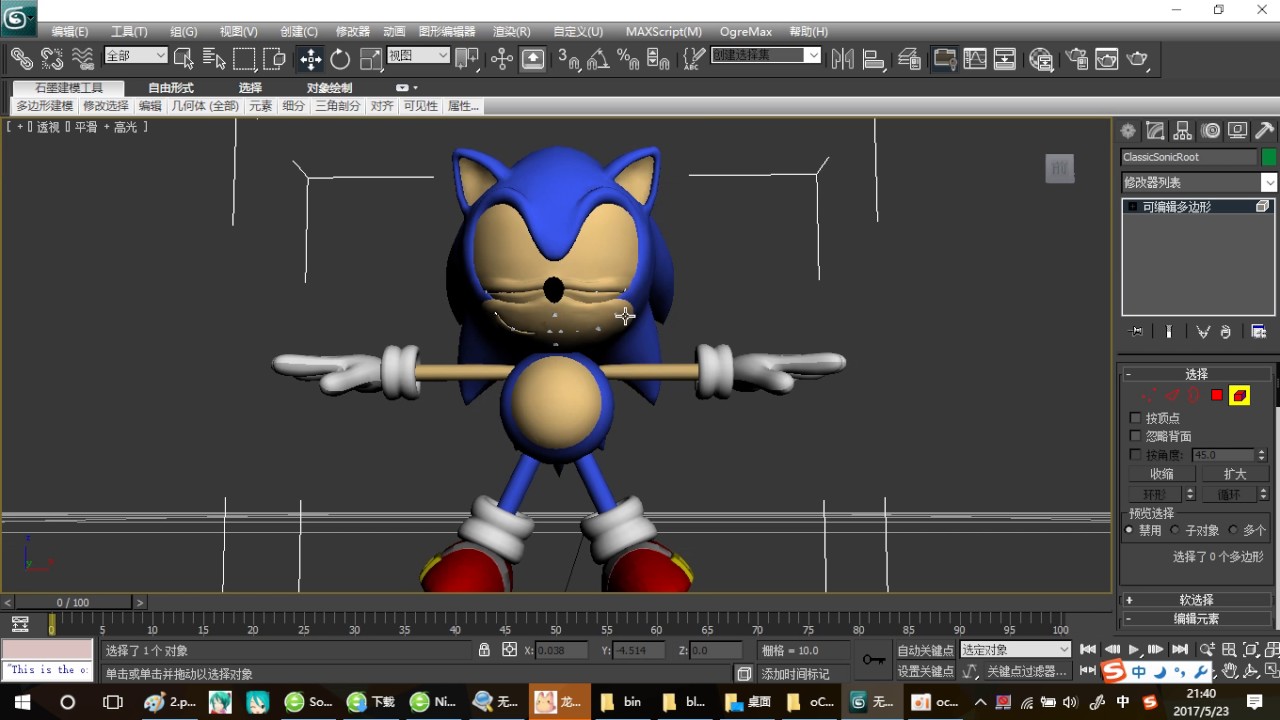The height and width of the screenshot is (720, 1280).
Task: Select the Element sub-object level
Action: pos(1239,395)
